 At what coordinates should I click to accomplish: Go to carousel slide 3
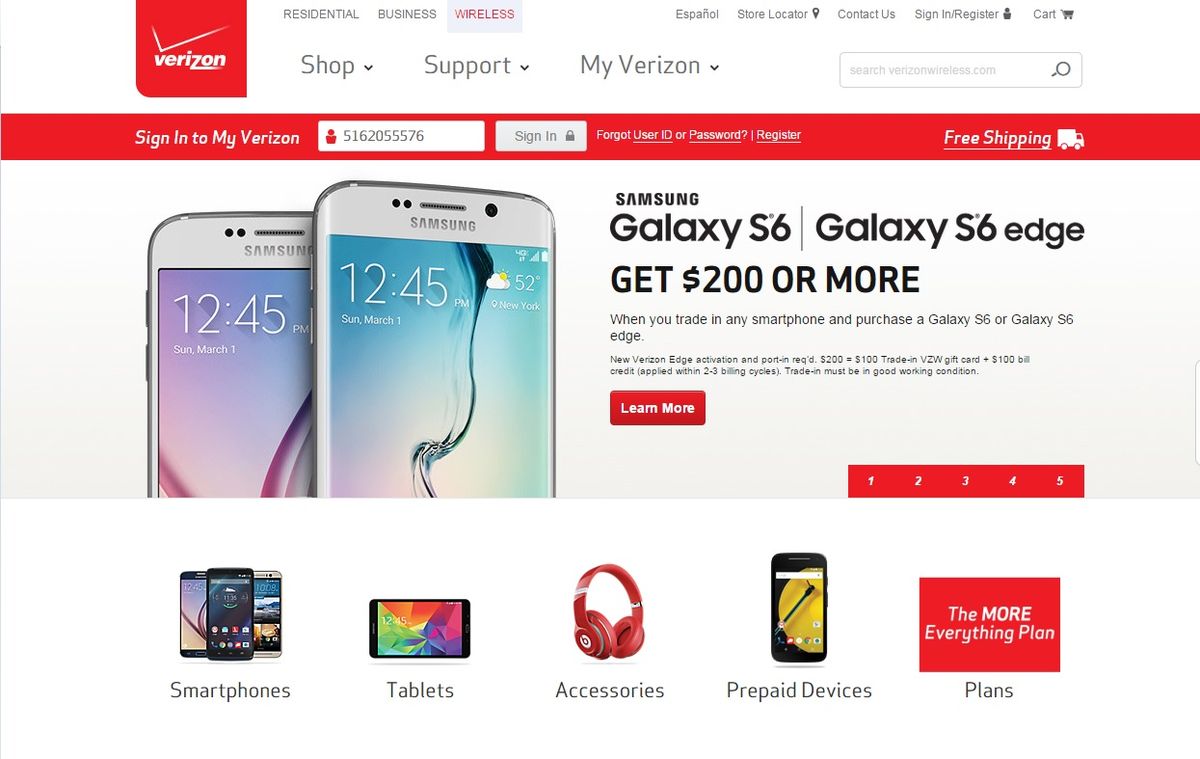965,481
